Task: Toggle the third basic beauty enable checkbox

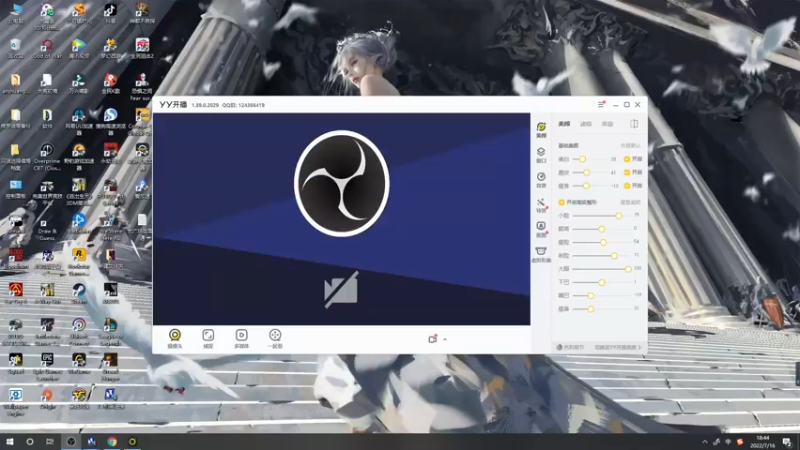Action: pos(627,186)
